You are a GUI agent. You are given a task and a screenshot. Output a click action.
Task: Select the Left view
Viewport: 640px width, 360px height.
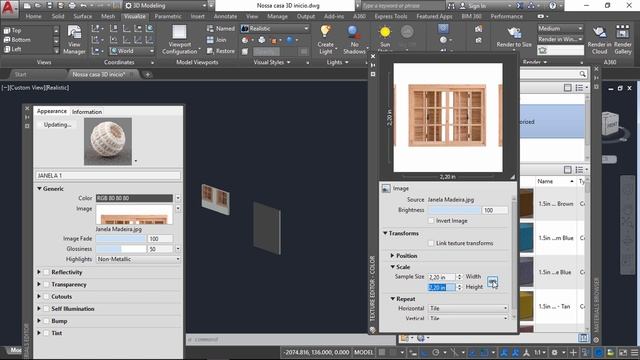[12, 49]
